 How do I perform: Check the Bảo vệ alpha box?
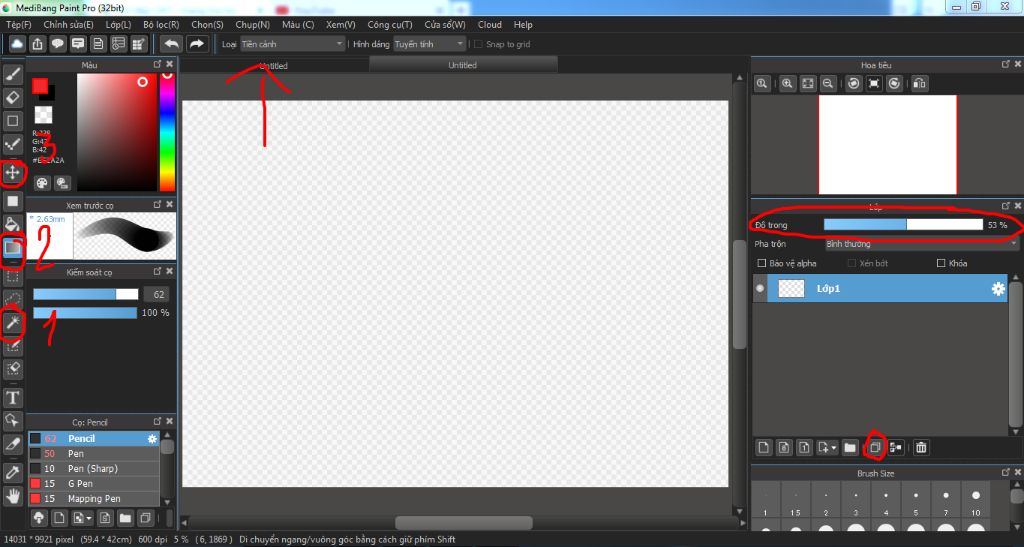click(761, 263)
